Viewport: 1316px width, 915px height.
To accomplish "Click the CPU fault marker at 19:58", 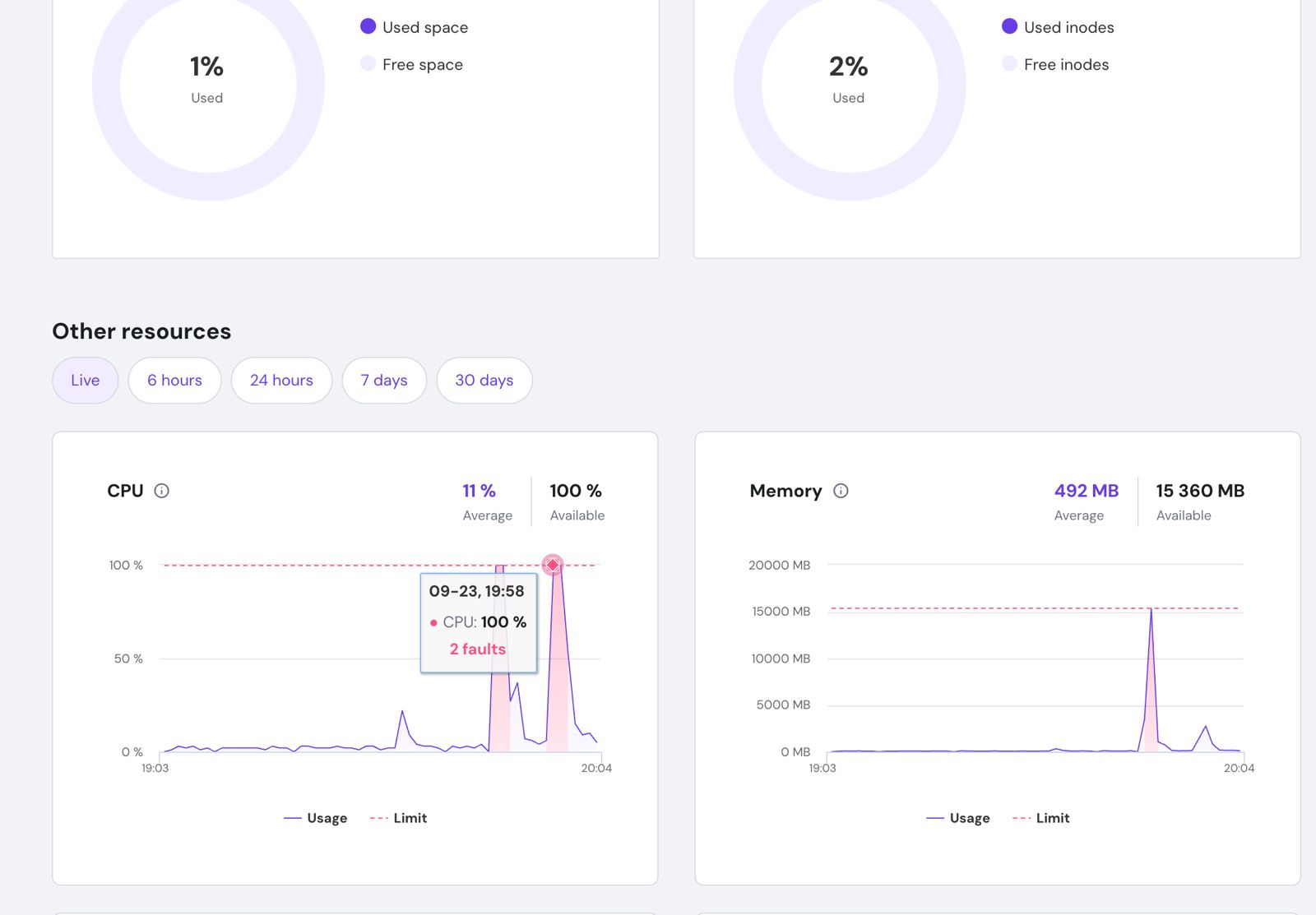I will click(553, 565).
